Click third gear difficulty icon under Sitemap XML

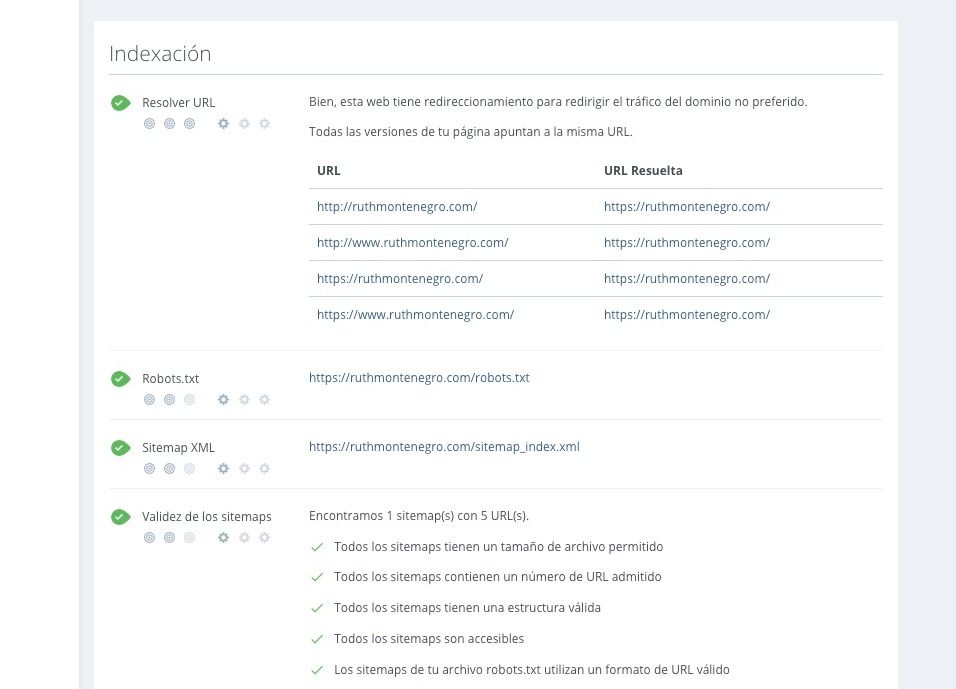[x=265, y=468]
